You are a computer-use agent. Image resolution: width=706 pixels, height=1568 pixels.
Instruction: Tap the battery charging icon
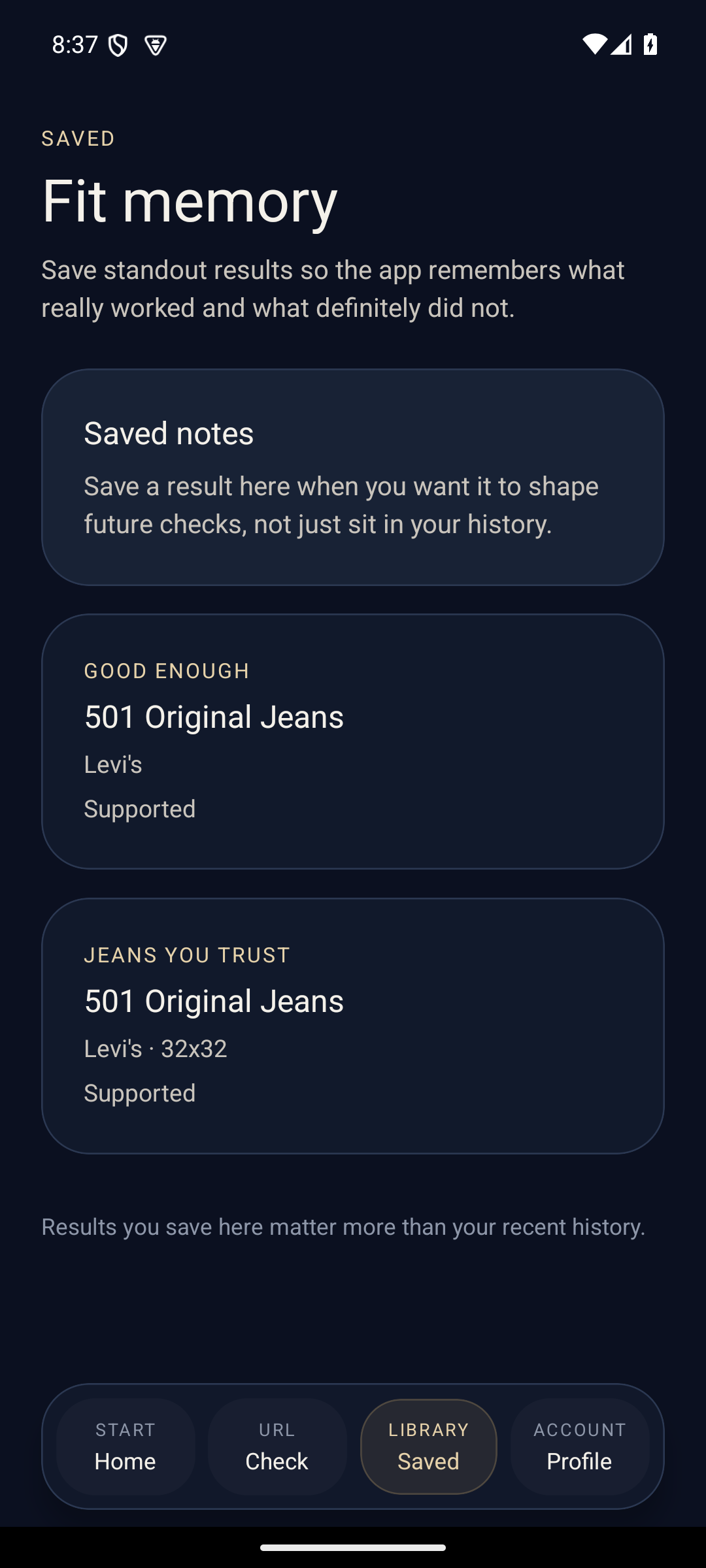pyautogui.click(x=650, y=44)
